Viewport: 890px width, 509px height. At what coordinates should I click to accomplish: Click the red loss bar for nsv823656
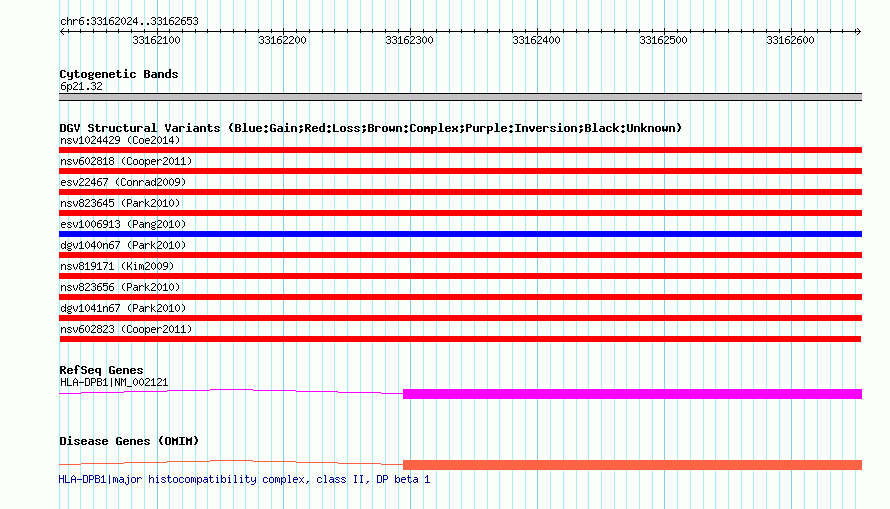tap(460, 297)
